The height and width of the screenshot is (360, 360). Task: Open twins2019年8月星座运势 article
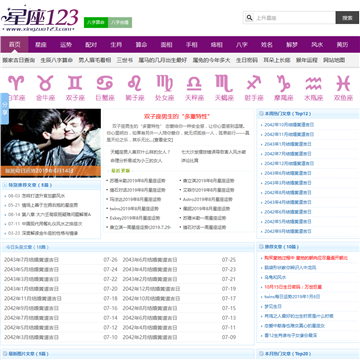tap(134, 209)
